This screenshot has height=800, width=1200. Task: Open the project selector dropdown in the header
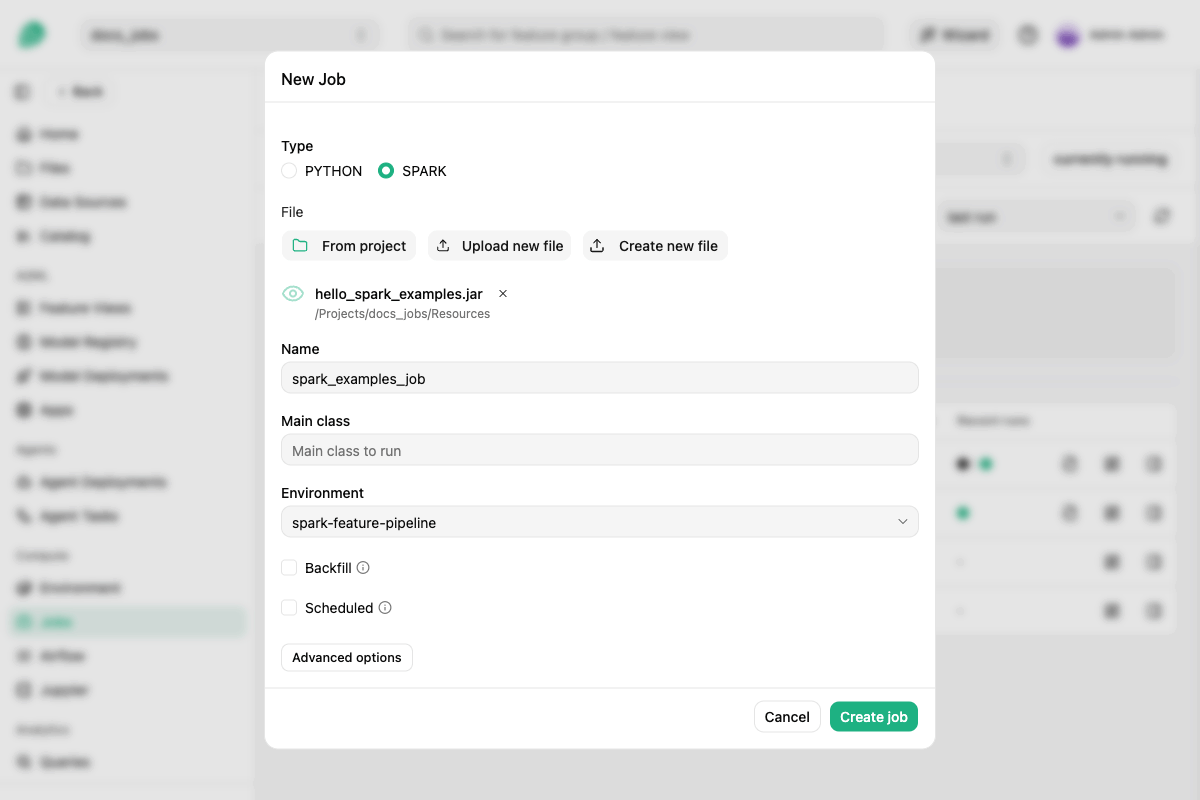(230, 35)
